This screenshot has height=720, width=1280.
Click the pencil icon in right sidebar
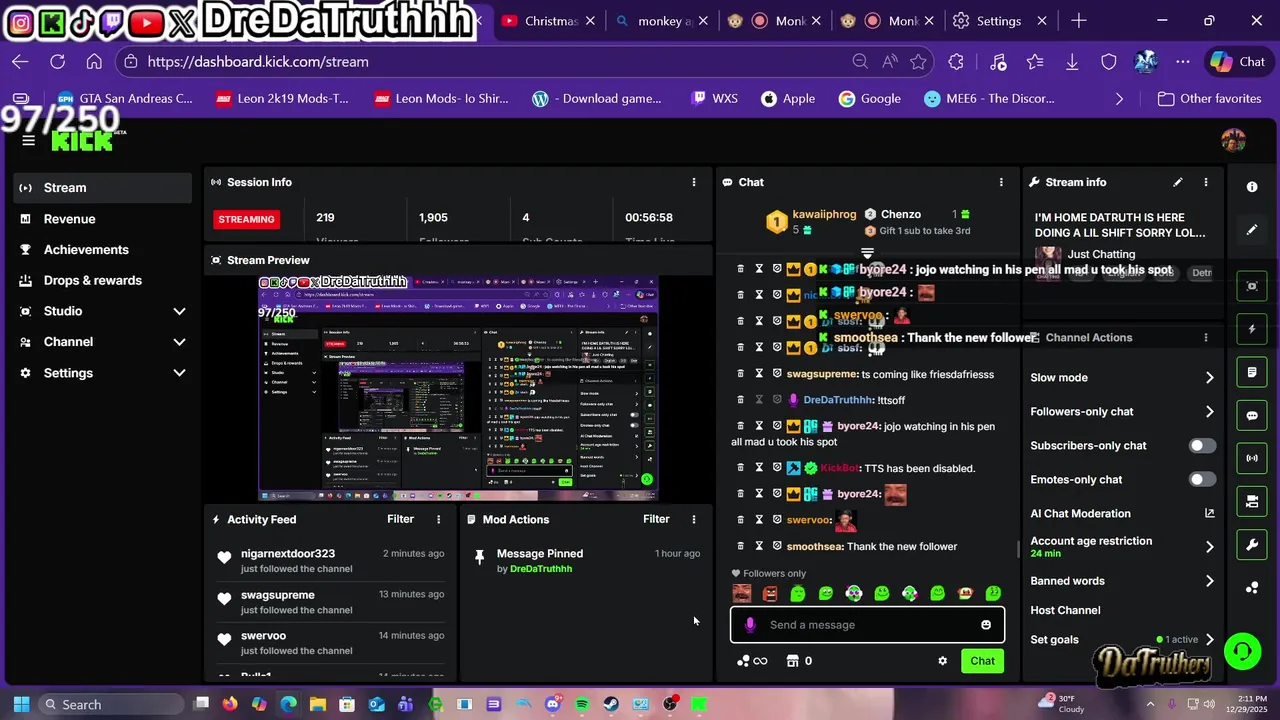[x=1252, y=230]
